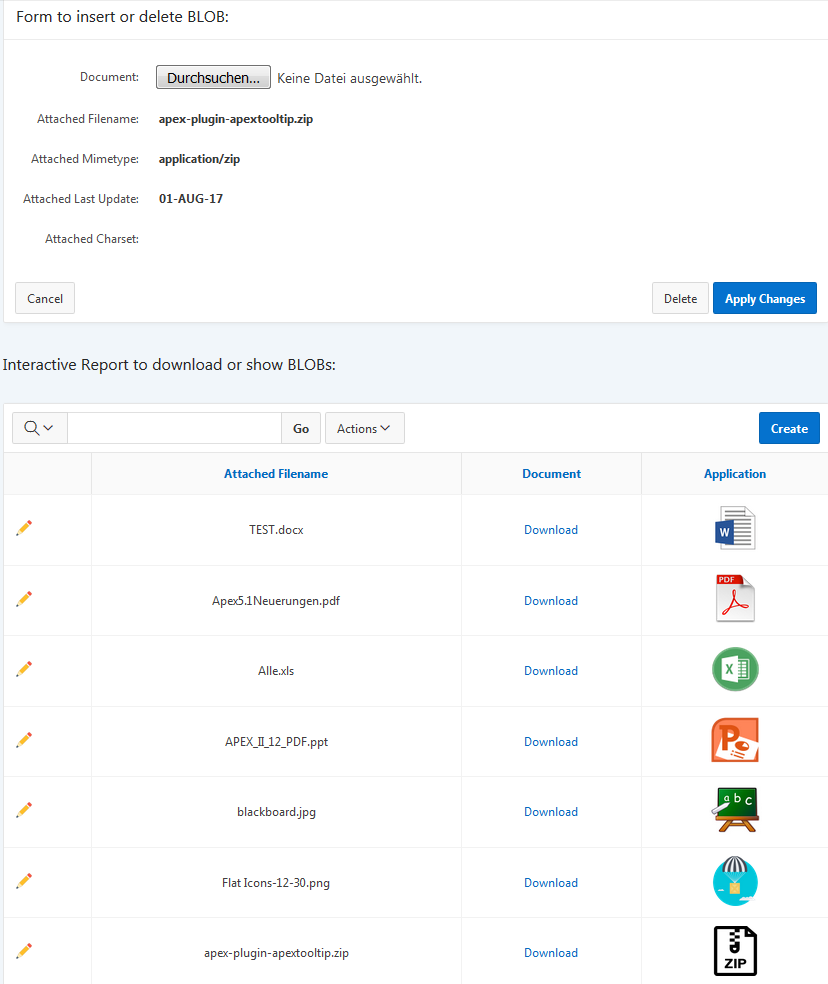Click the Cancel button

[45, 298]
